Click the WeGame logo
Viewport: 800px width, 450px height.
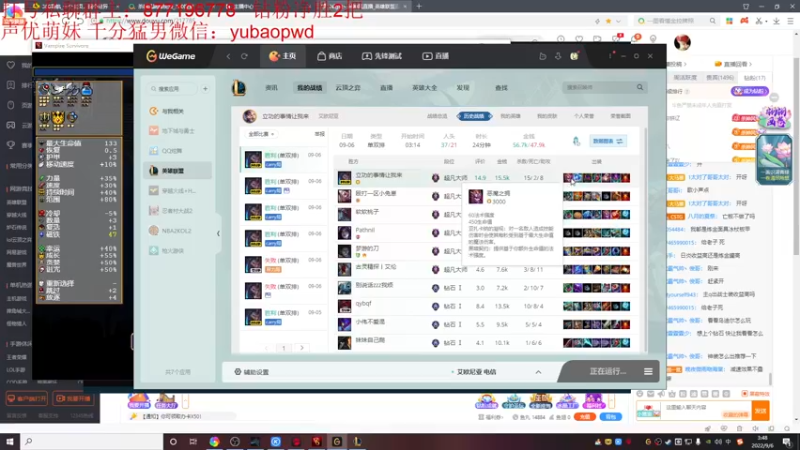pyautogui.click(x=170, y=56)
